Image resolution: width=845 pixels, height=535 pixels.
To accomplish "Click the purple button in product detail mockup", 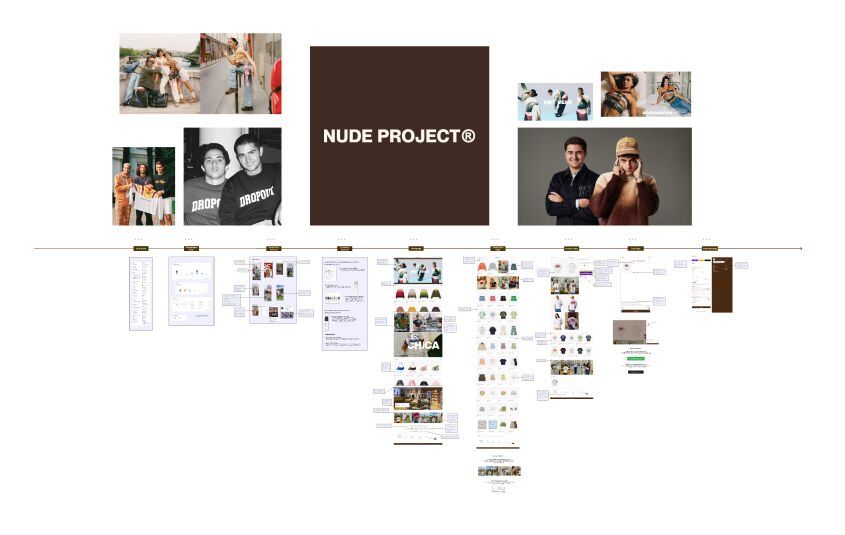I will point(586,274).
